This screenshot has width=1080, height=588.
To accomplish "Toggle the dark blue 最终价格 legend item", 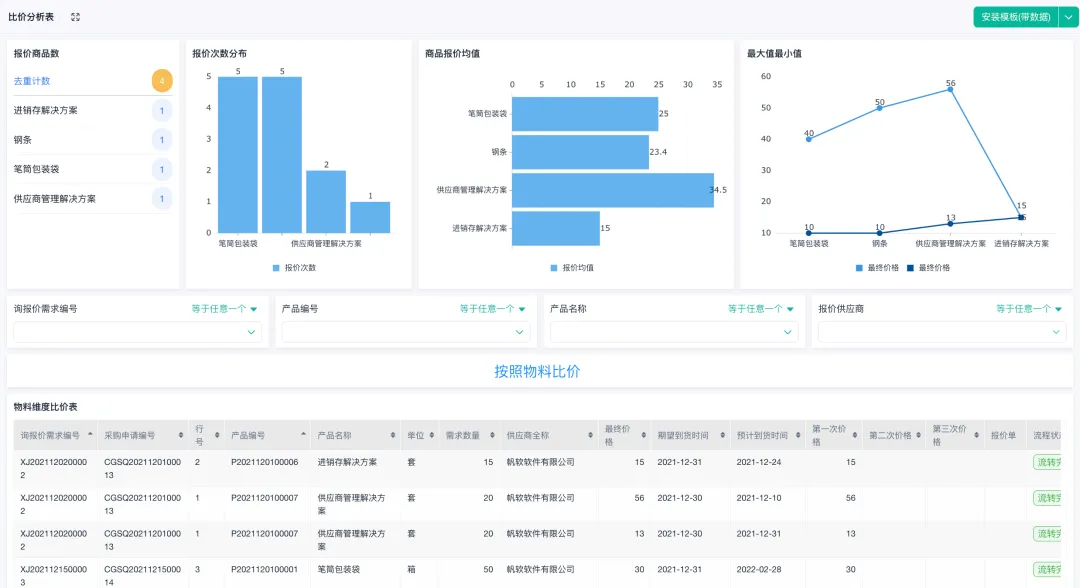I will pyautogui.click(x=928, y=268).
